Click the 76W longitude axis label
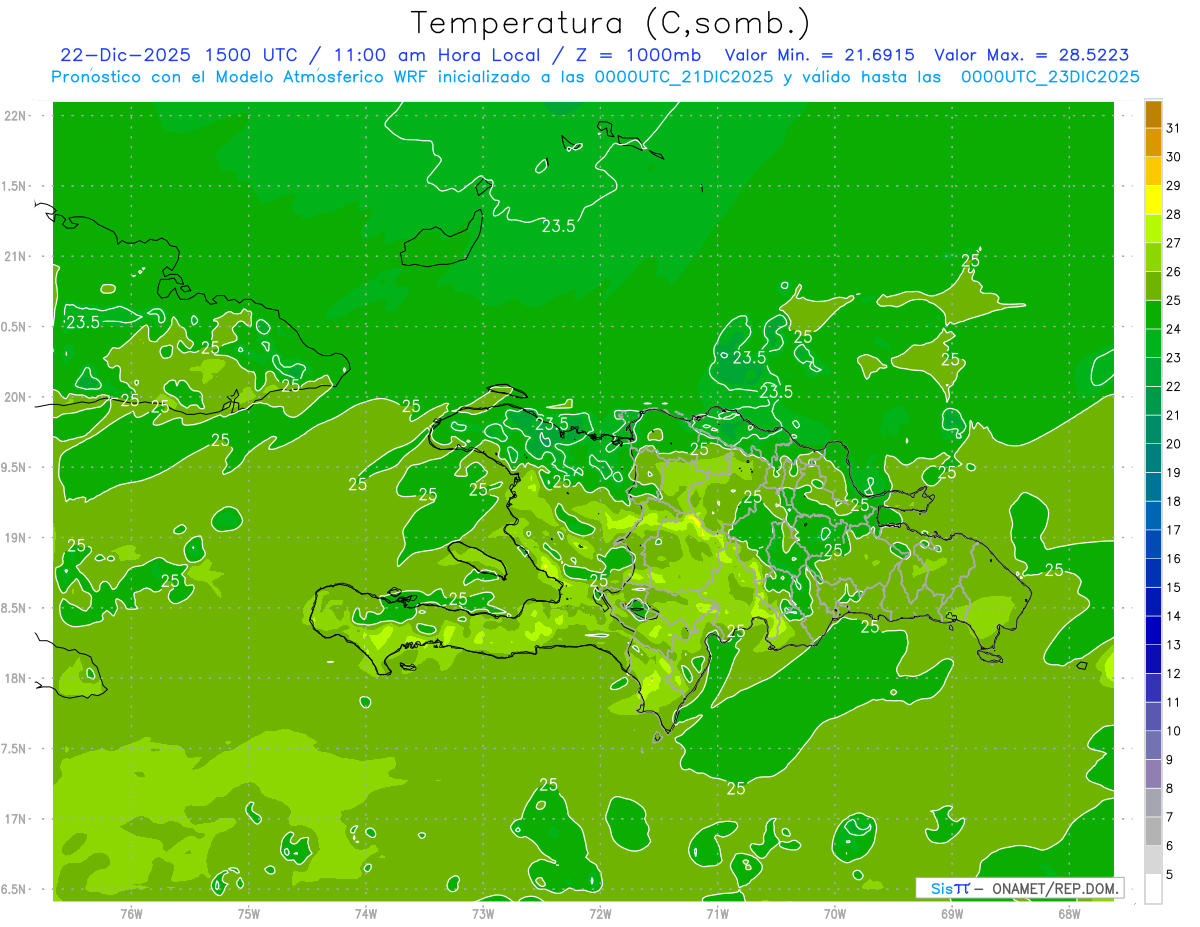This screenshot has width=1200, height=927. [x=131, y=913]
